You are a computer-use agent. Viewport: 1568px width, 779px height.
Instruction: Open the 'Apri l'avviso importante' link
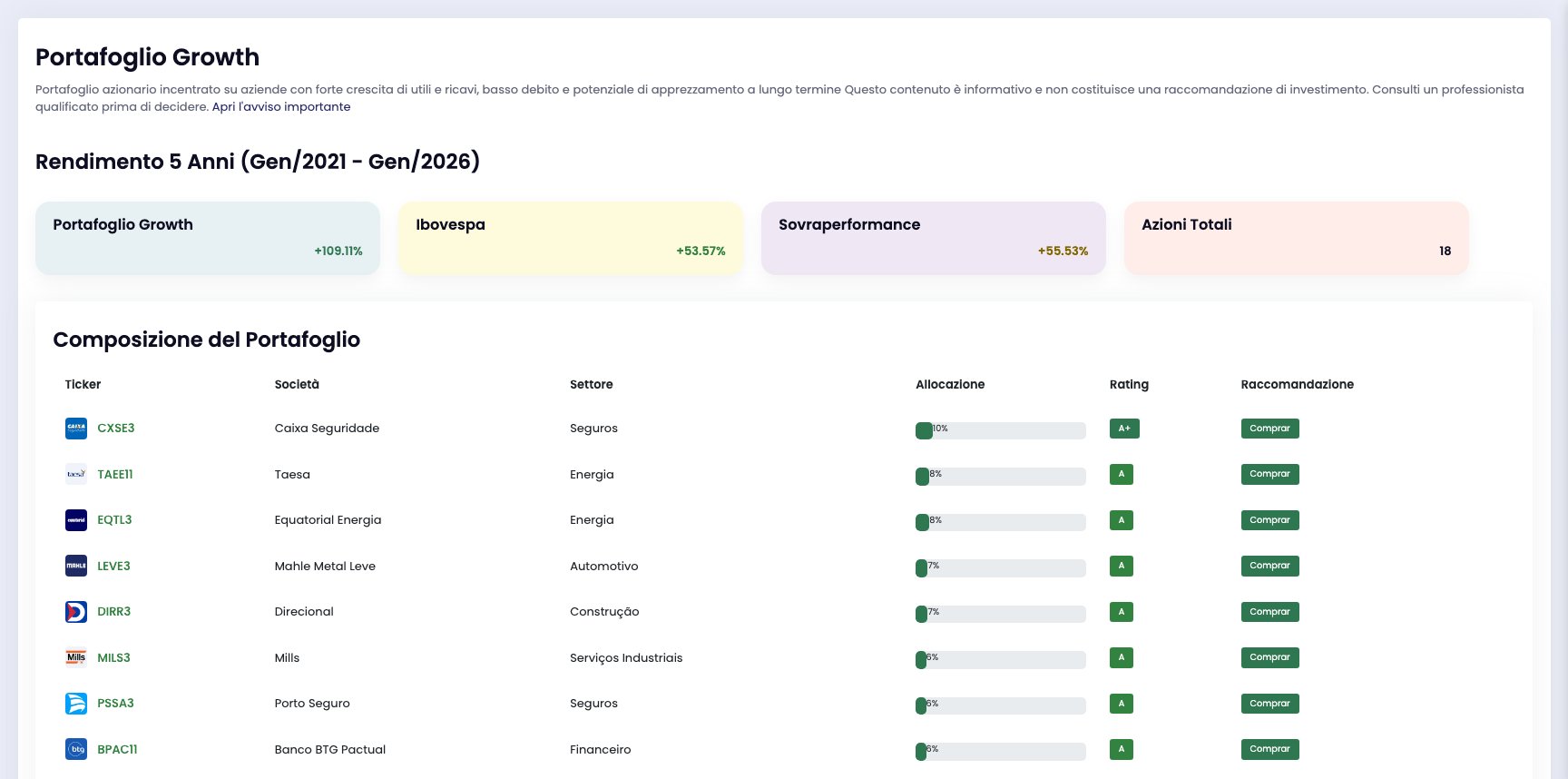281,106
